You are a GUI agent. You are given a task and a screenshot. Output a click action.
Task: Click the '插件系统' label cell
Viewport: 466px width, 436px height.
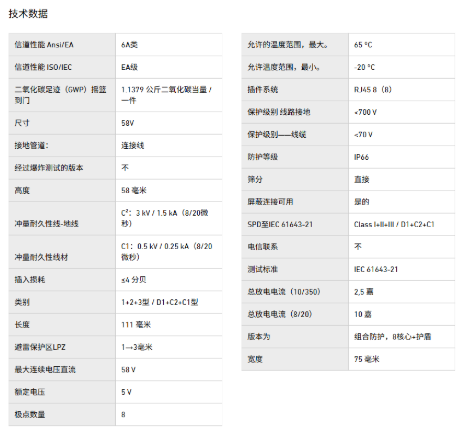(295, 90)
